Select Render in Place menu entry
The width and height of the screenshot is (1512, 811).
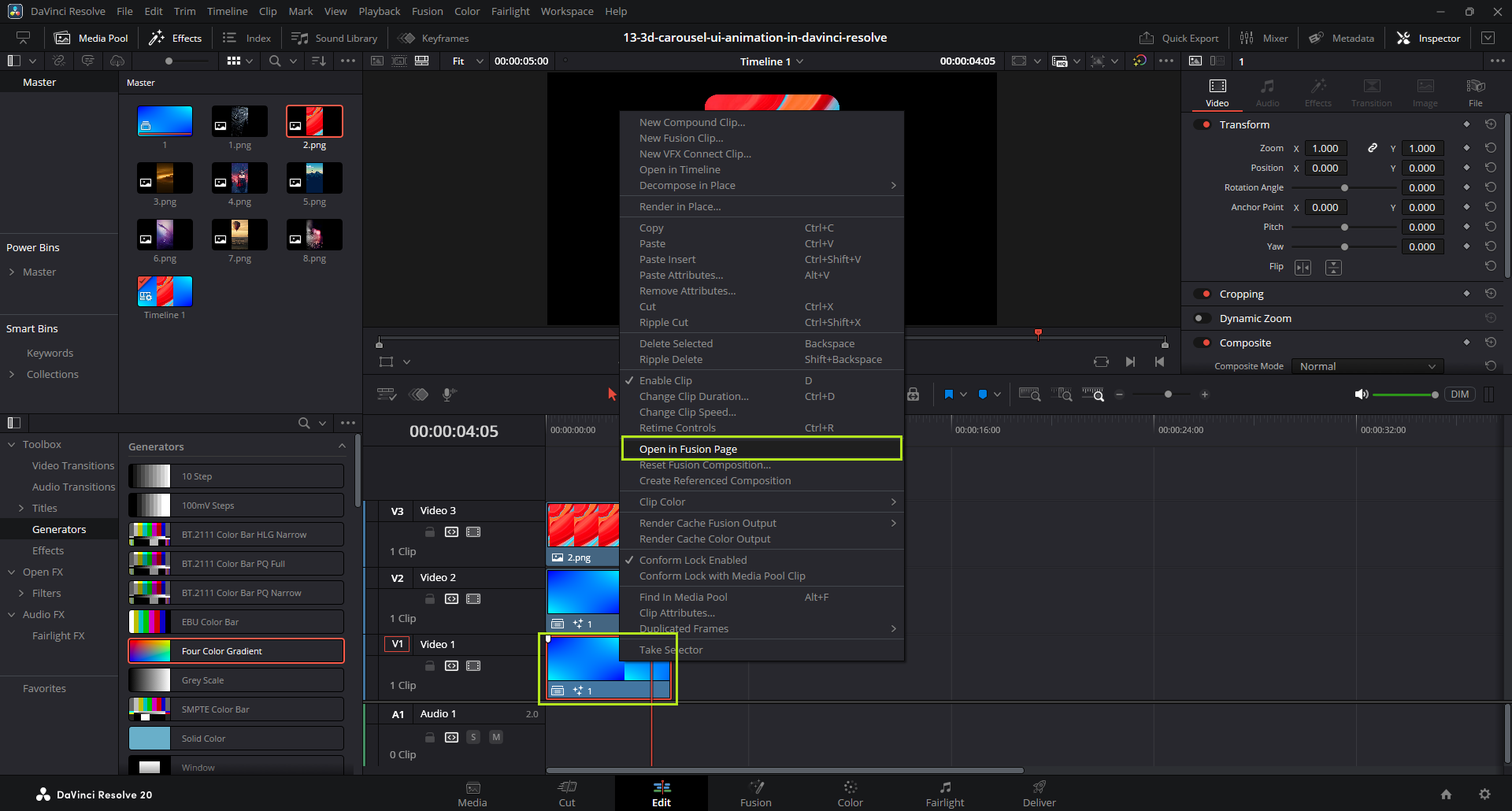[x=680, y=206]
